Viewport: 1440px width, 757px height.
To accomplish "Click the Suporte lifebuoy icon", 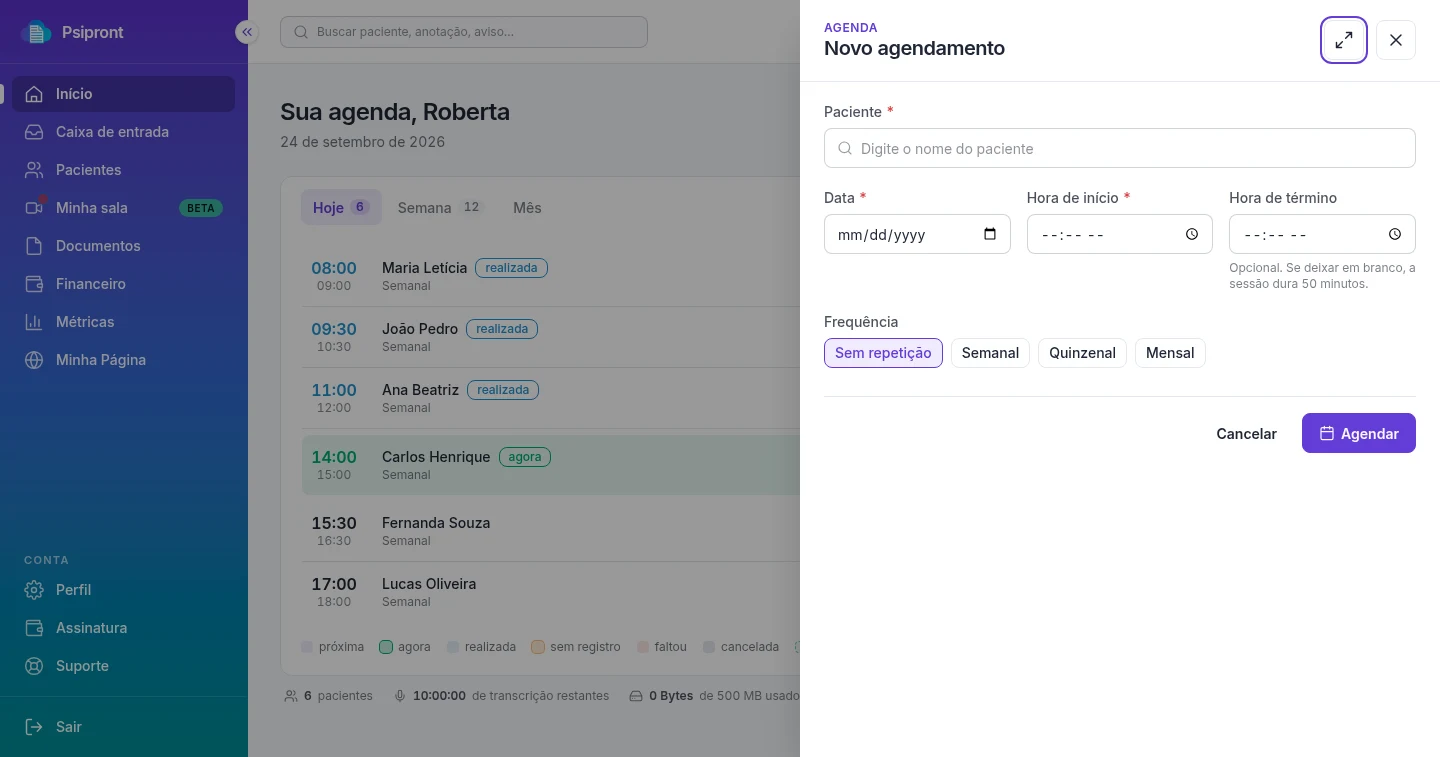I will [34, 666].
